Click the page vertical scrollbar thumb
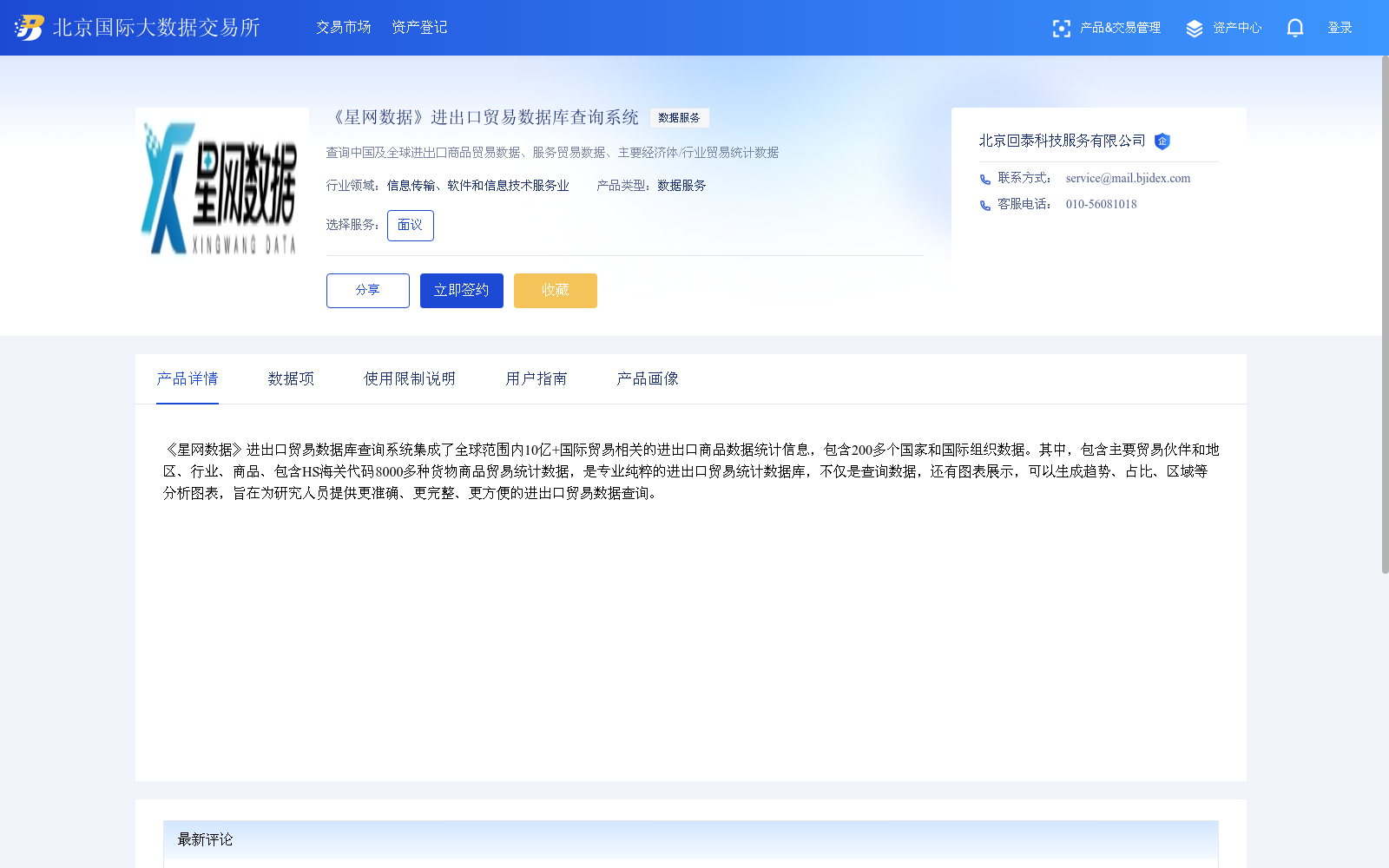 tap(1385, 314)
